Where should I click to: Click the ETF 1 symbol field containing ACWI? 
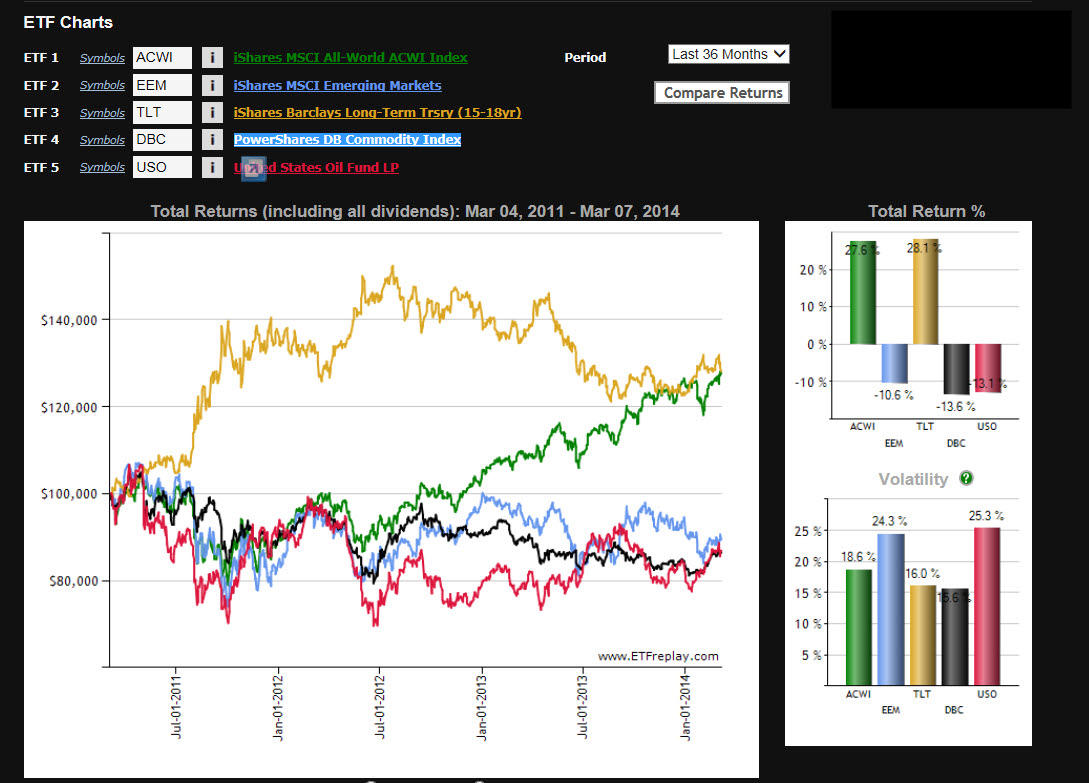[x=162, y=58]
